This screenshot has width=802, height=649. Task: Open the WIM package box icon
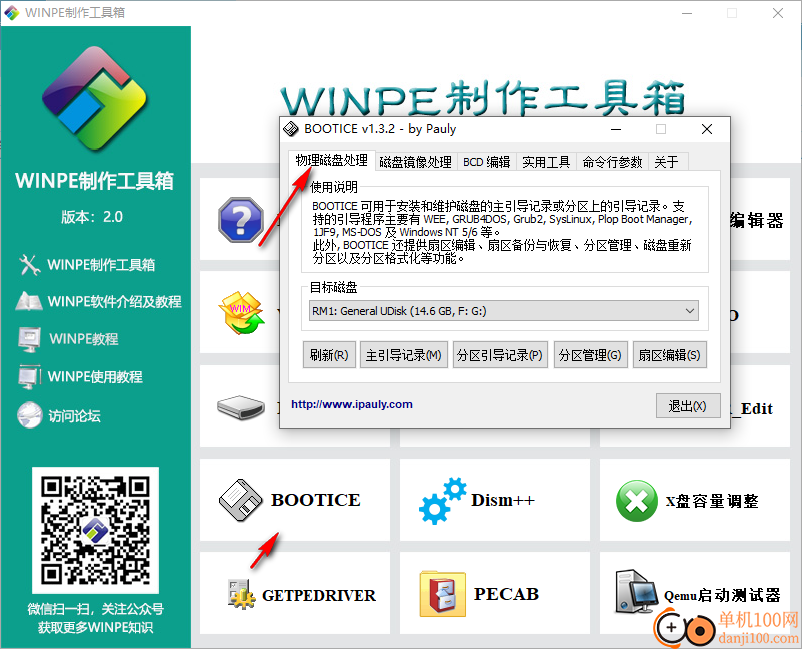[x=241, y=313]
